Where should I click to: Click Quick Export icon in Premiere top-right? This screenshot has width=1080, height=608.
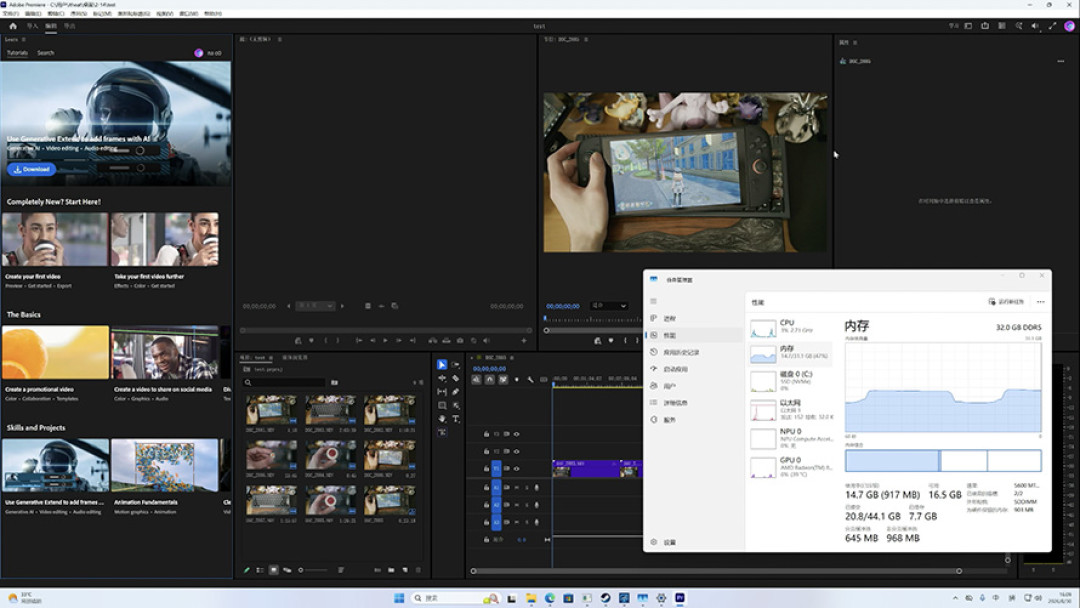pos(985,25)
